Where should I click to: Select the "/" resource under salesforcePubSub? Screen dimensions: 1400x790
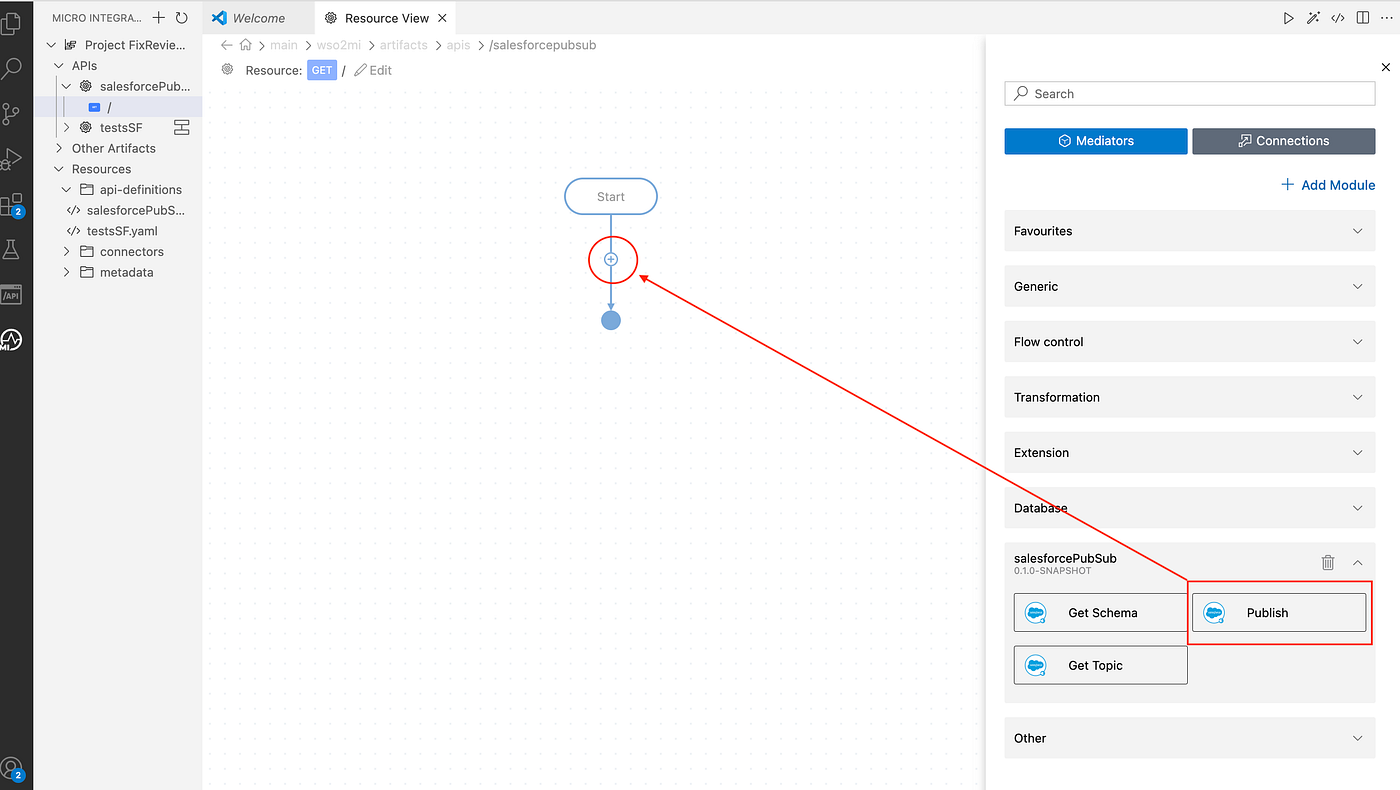click(117, 107)
